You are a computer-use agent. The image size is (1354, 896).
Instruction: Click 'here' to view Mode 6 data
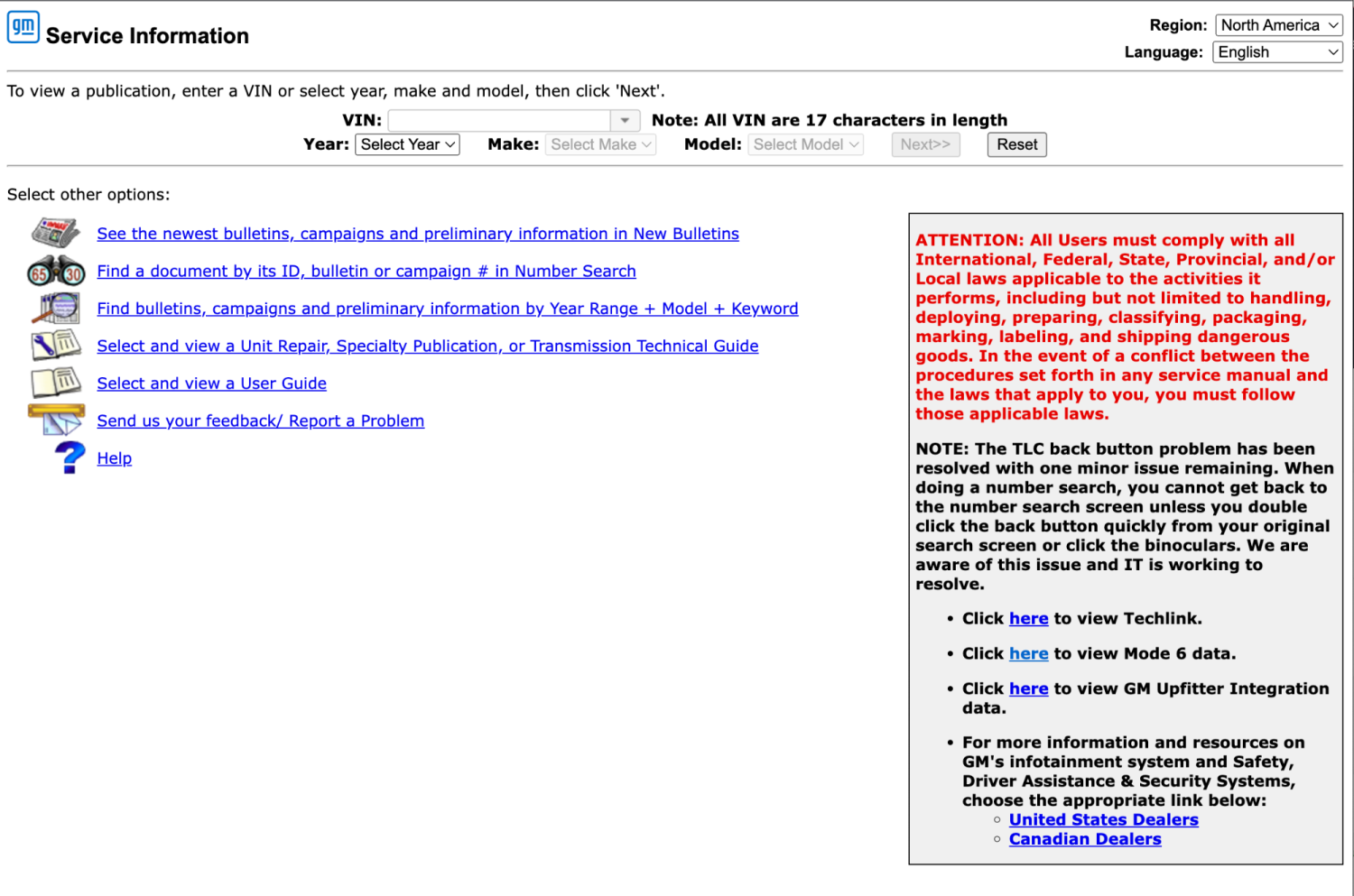(x=1028, y=654)
